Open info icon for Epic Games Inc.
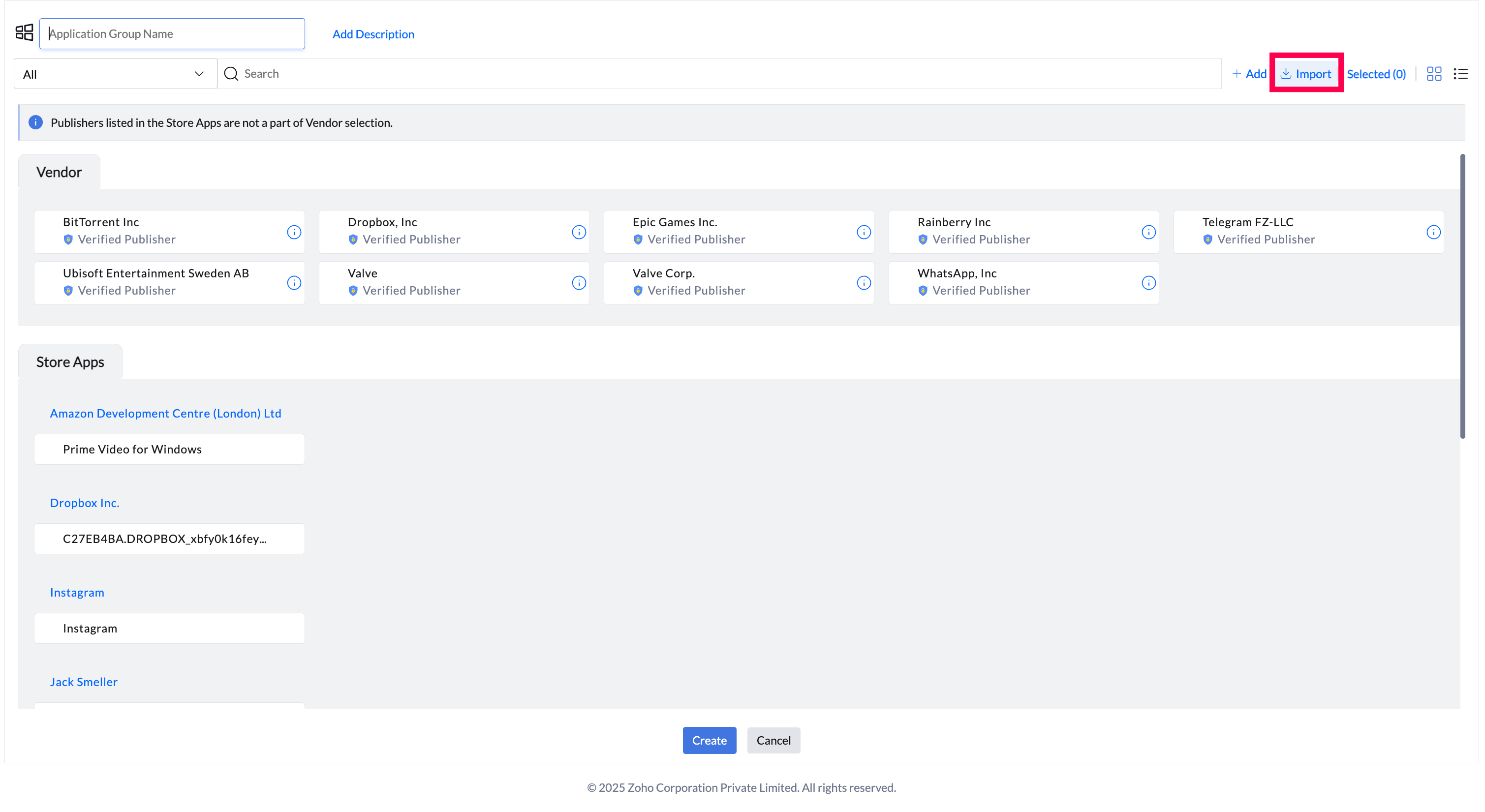Viewport: 1485px width, 812px height. coord(864,232)
